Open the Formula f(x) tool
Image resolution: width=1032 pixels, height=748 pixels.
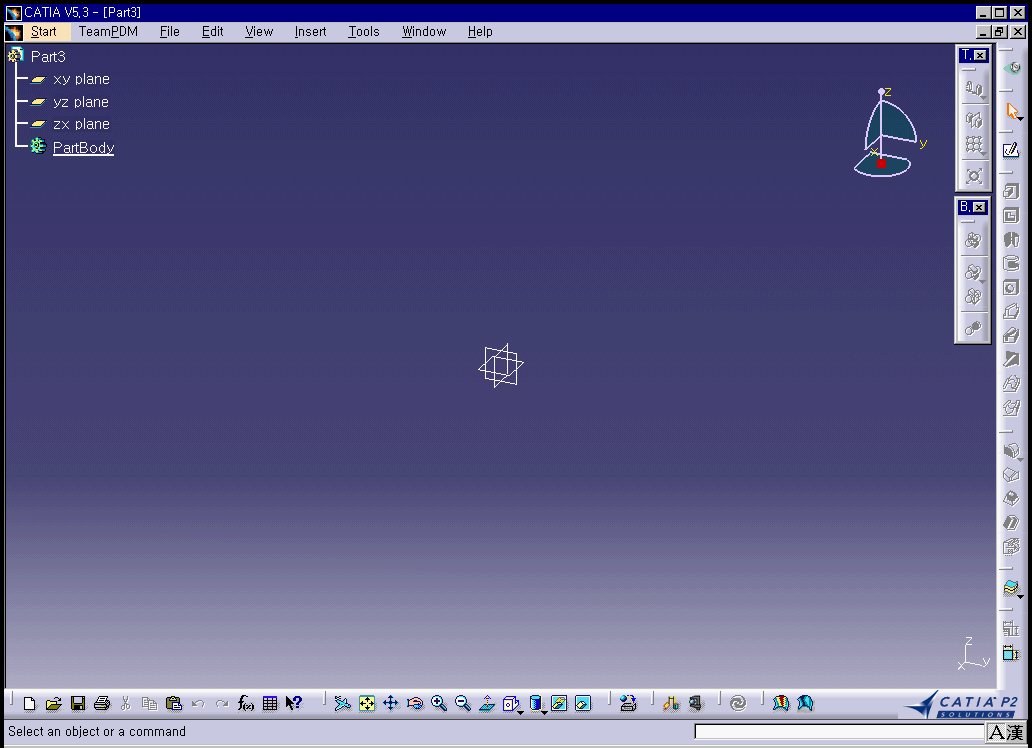click(x=245, y=703)
